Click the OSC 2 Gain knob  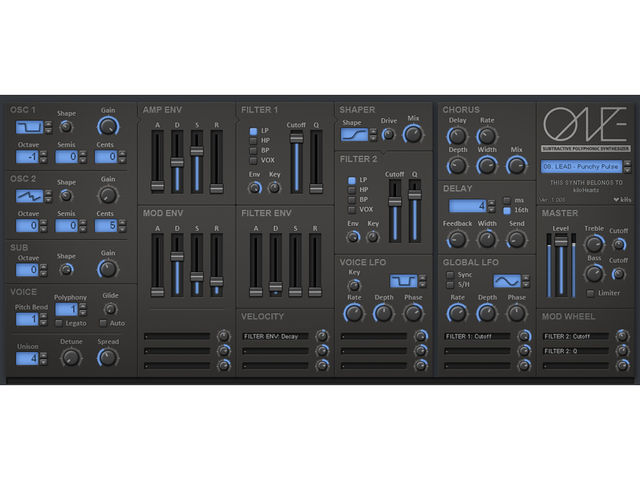(x=108, y=196)
